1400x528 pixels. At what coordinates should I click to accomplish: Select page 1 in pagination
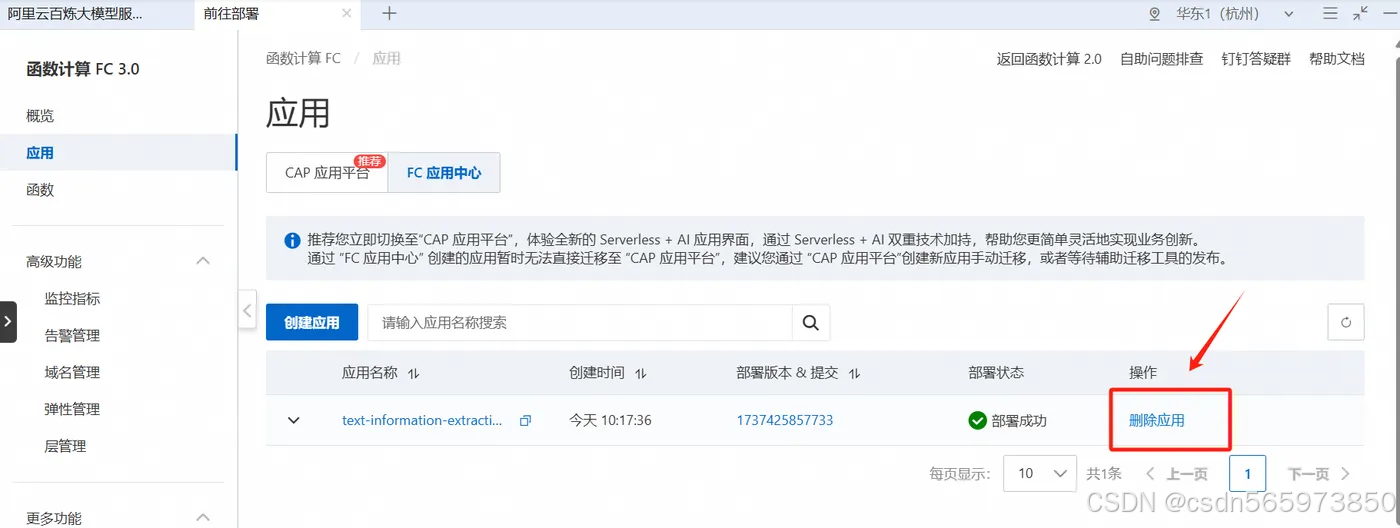click(1248, 474)
